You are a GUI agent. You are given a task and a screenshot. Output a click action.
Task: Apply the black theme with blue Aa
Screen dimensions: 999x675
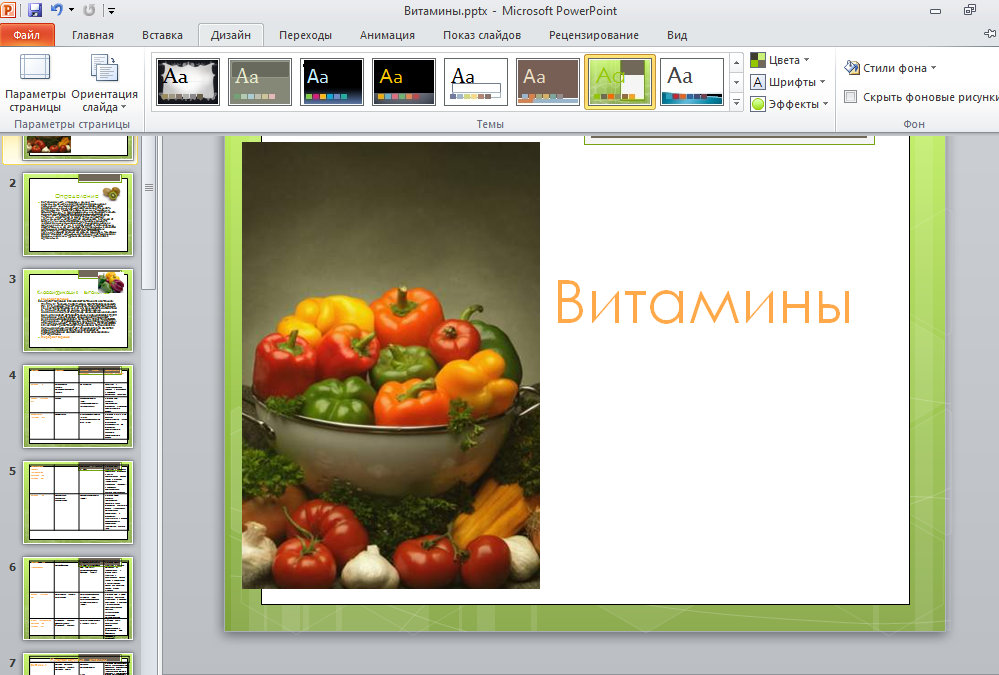pyautogui.click(x=332, y=82)
